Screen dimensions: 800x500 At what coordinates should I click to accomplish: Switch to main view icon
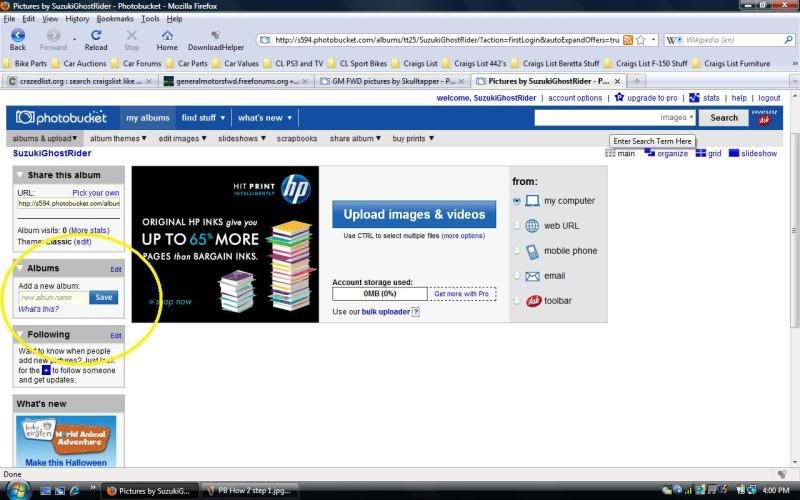[x=610, y=153]
